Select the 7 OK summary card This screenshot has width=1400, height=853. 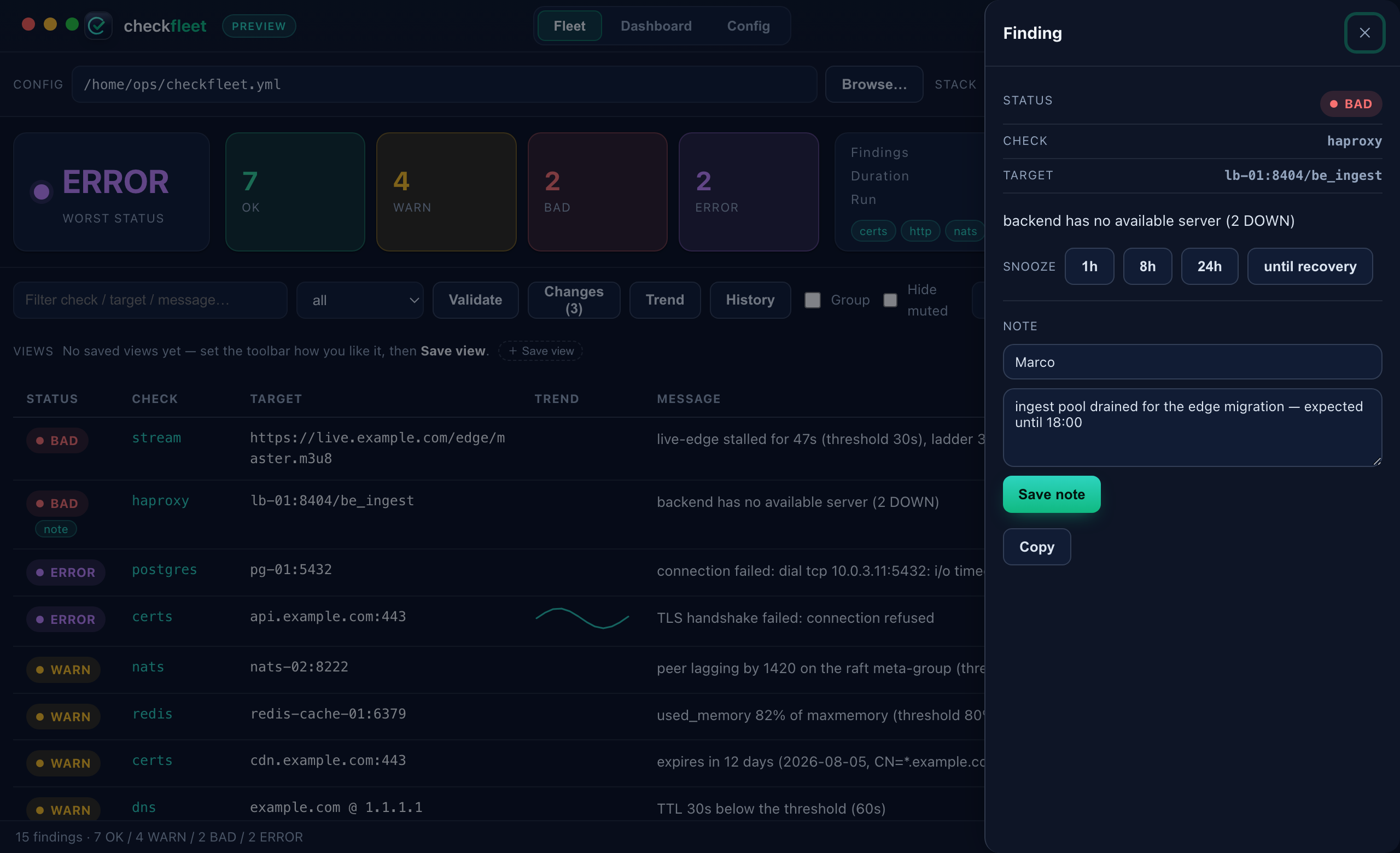295,192
